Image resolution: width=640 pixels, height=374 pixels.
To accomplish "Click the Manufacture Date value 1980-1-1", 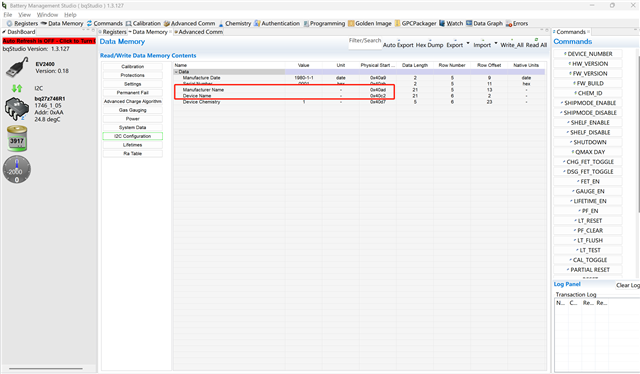I will tap(304, 78).
